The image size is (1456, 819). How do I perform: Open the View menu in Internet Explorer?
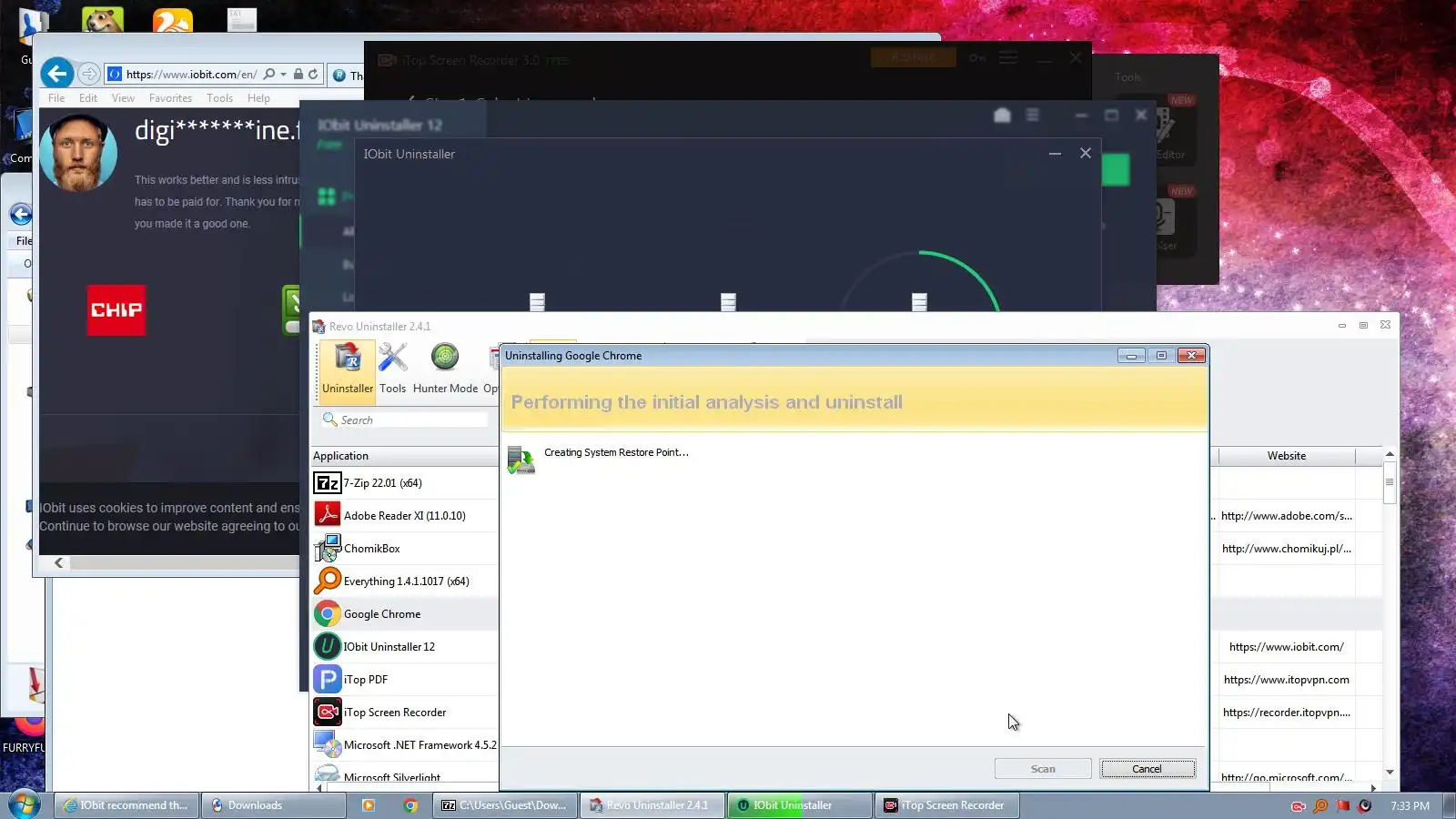click(123, 98)
